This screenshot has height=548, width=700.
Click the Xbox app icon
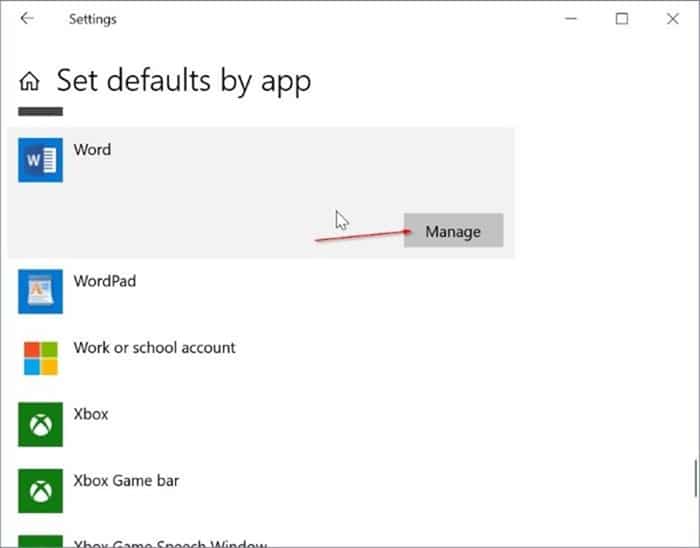pyautogui.click(x=40, y=424)
